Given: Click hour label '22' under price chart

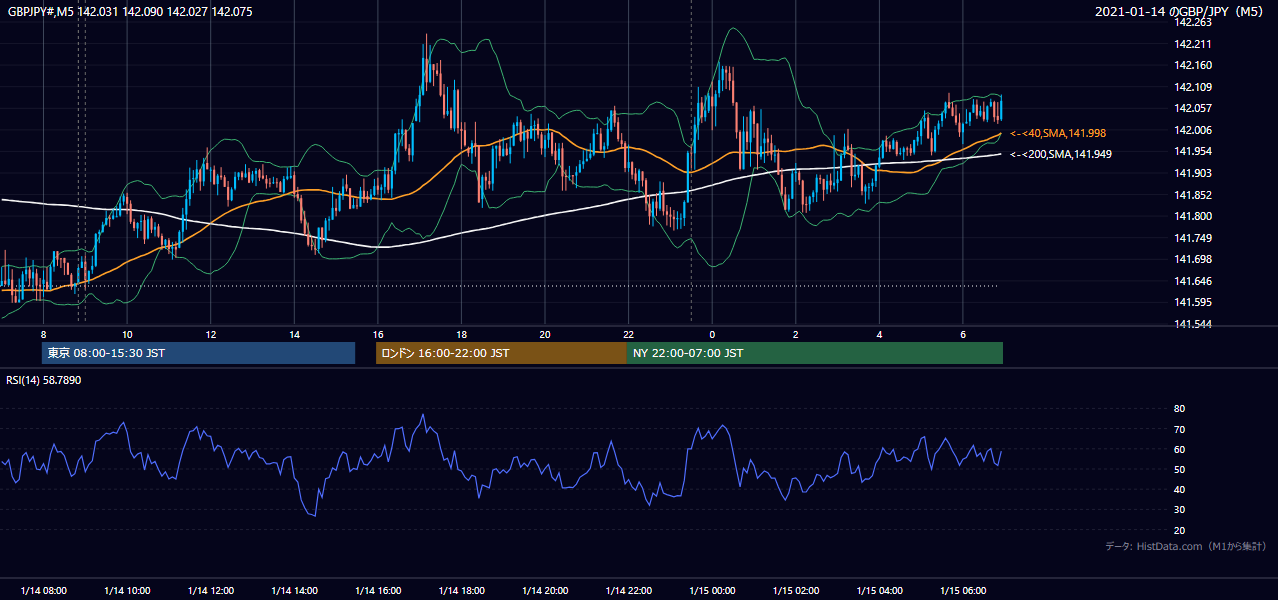Looking at the screenshot, I should [628, 334].
